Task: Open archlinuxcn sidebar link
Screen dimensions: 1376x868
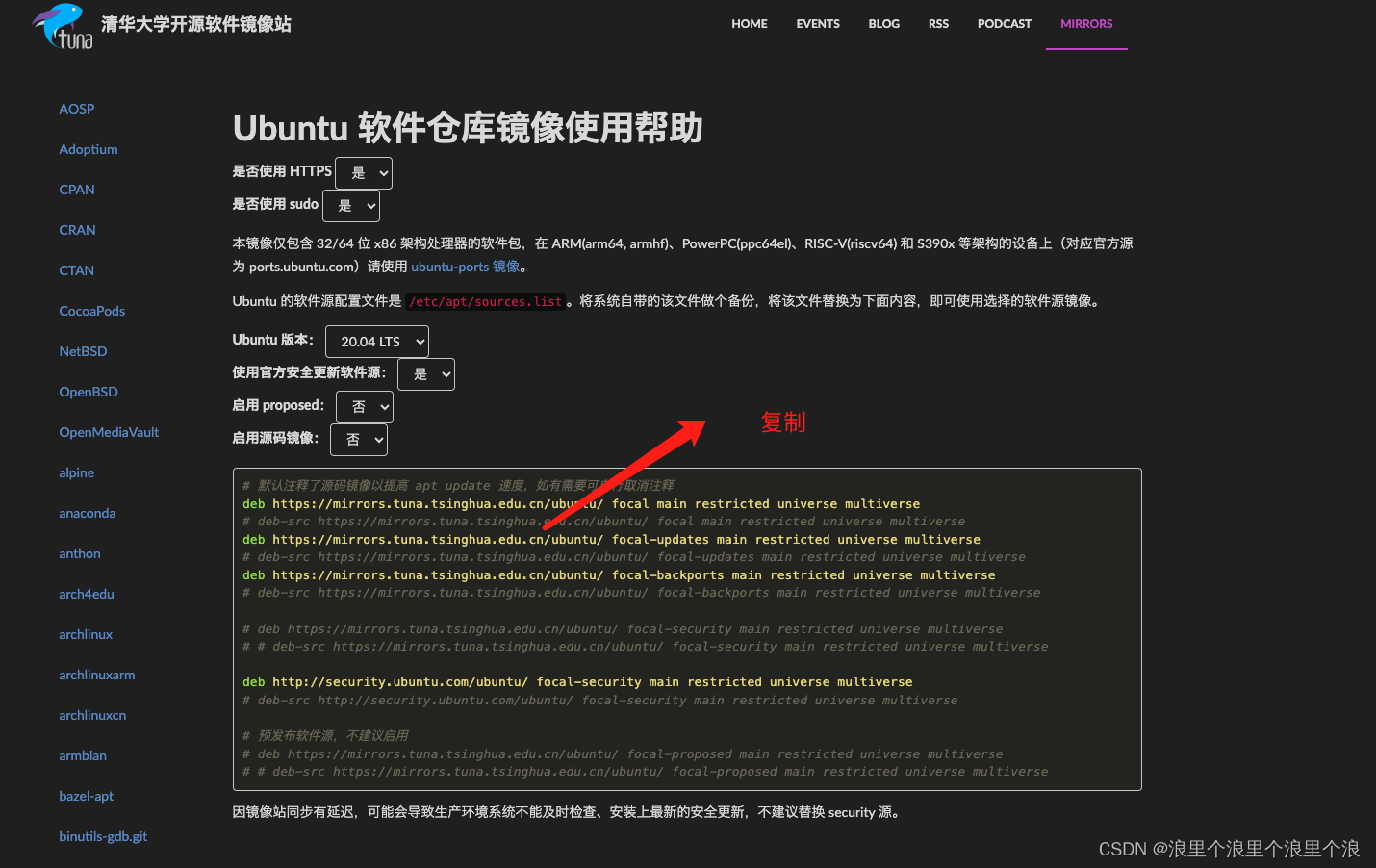Action: [x=92, y=715]
